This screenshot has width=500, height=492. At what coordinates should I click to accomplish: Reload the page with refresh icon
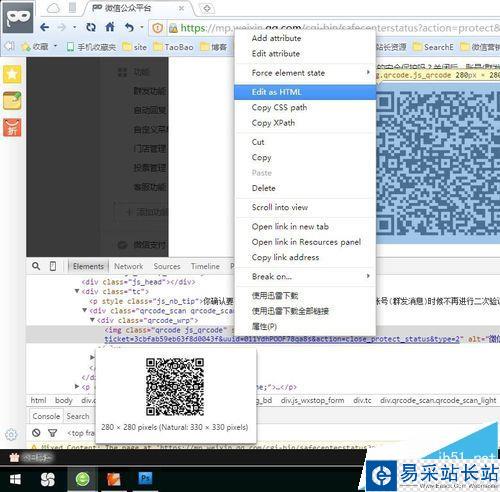point(91,27)
